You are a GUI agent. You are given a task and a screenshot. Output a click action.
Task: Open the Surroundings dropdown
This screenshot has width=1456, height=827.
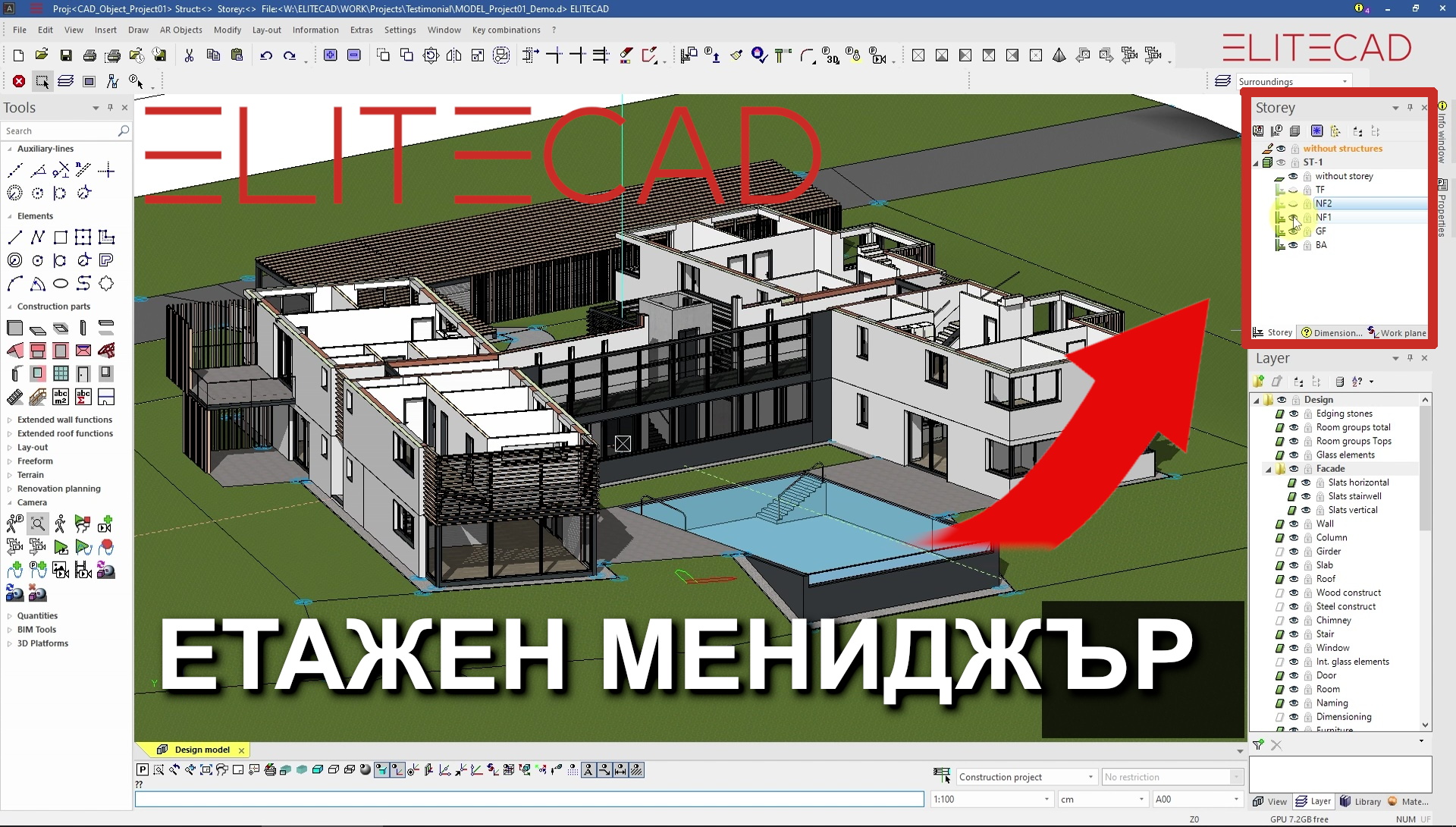pos(1345,81)
